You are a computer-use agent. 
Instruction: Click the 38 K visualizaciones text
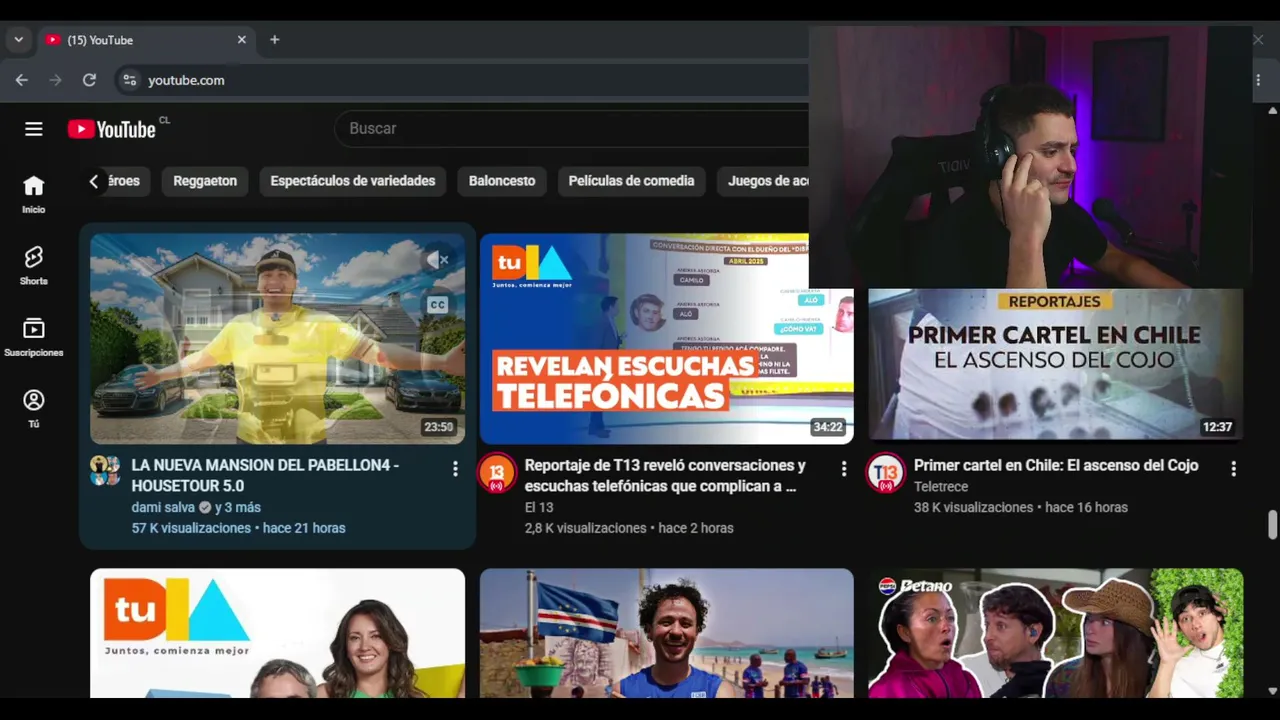[x=974, y=507]
